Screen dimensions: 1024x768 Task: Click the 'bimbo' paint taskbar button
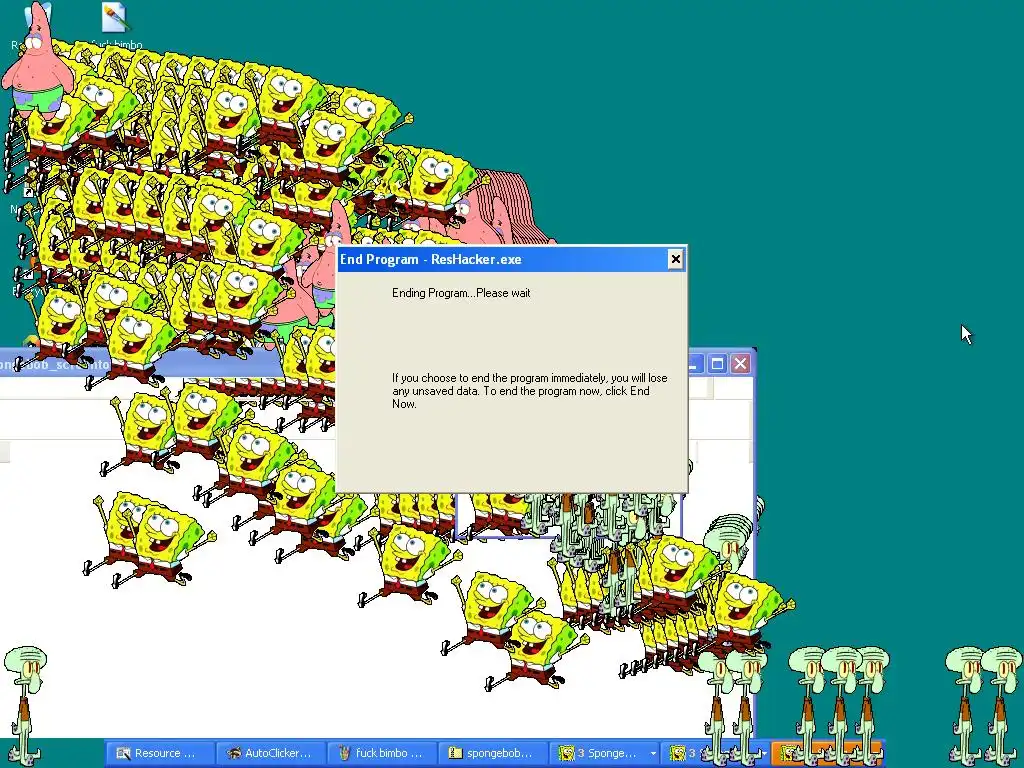[382, 753]
